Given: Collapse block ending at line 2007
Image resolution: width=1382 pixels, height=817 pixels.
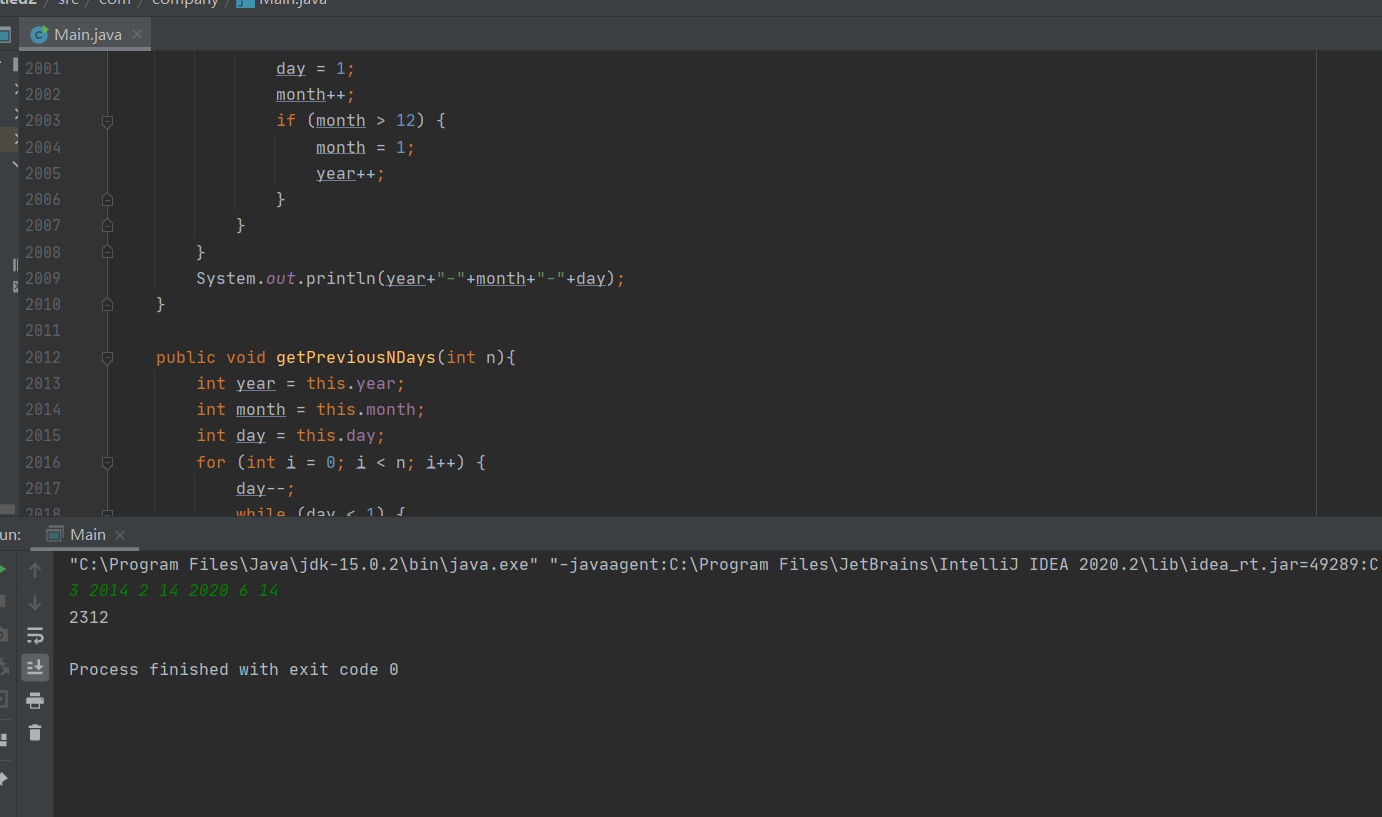Looking at the screenshot, I should point(107,226).
